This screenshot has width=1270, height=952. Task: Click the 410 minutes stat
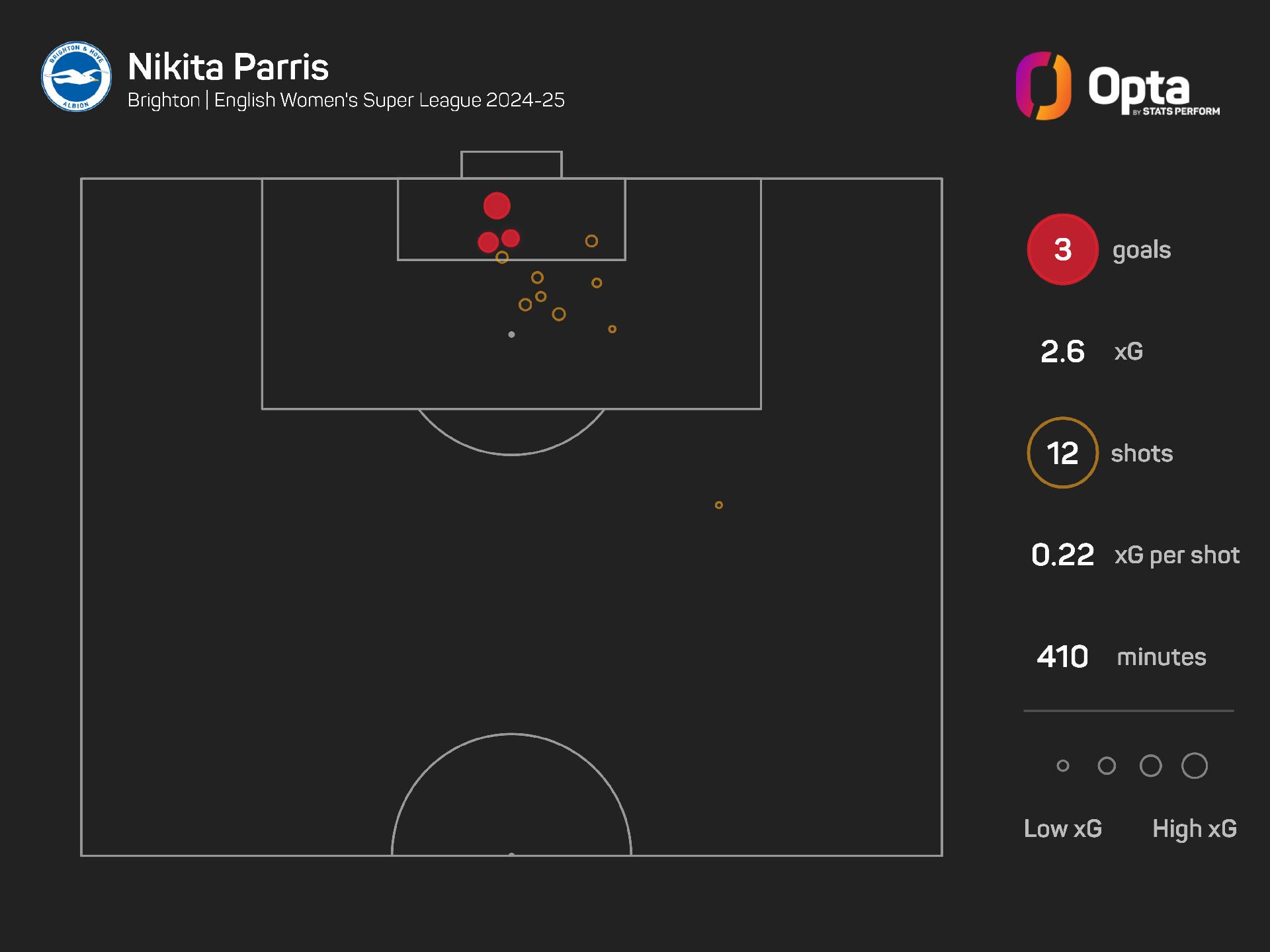pyautogui.click(x=1122, y=656)
